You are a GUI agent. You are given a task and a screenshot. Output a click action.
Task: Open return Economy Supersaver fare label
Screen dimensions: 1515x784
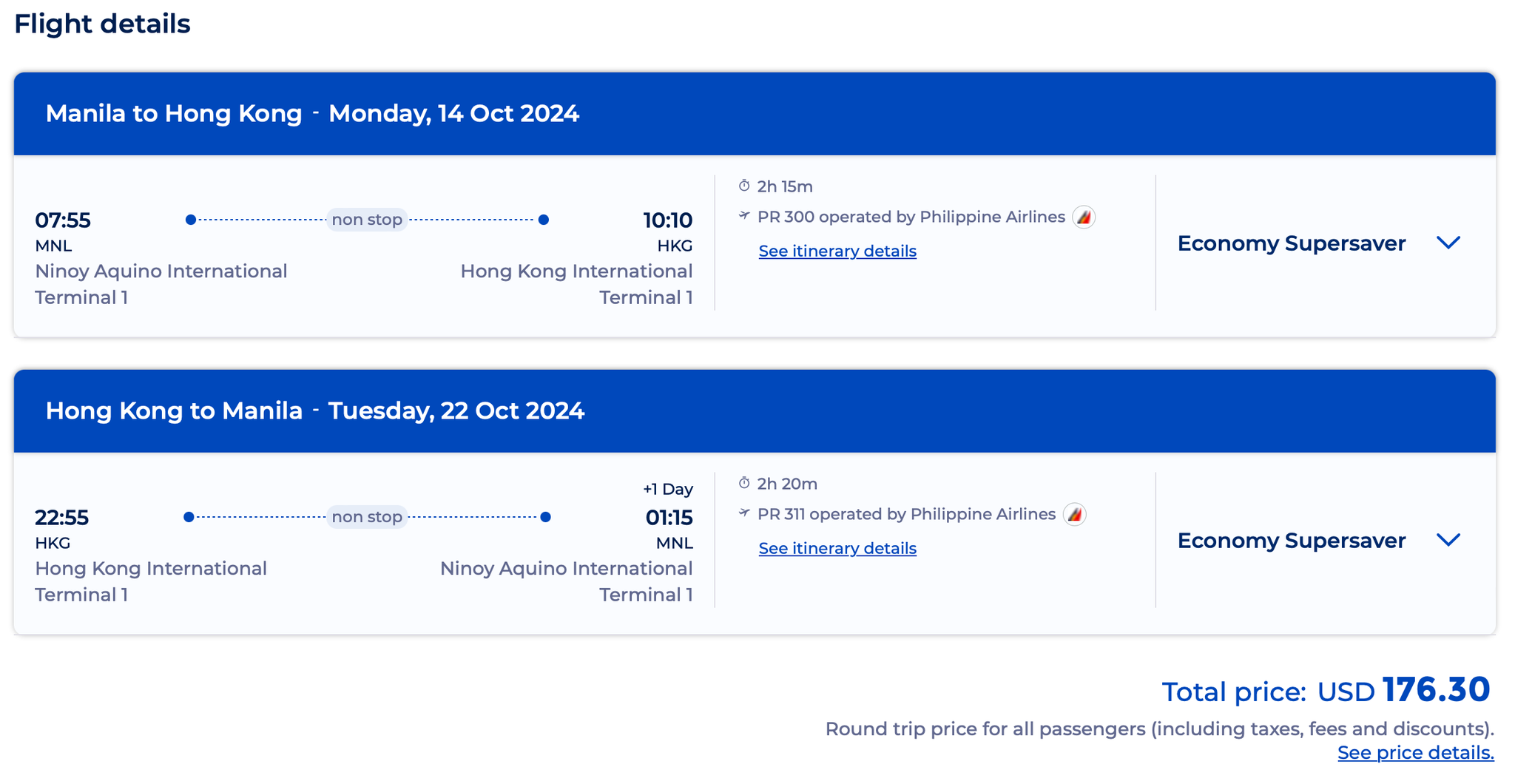pos(1292,541)
